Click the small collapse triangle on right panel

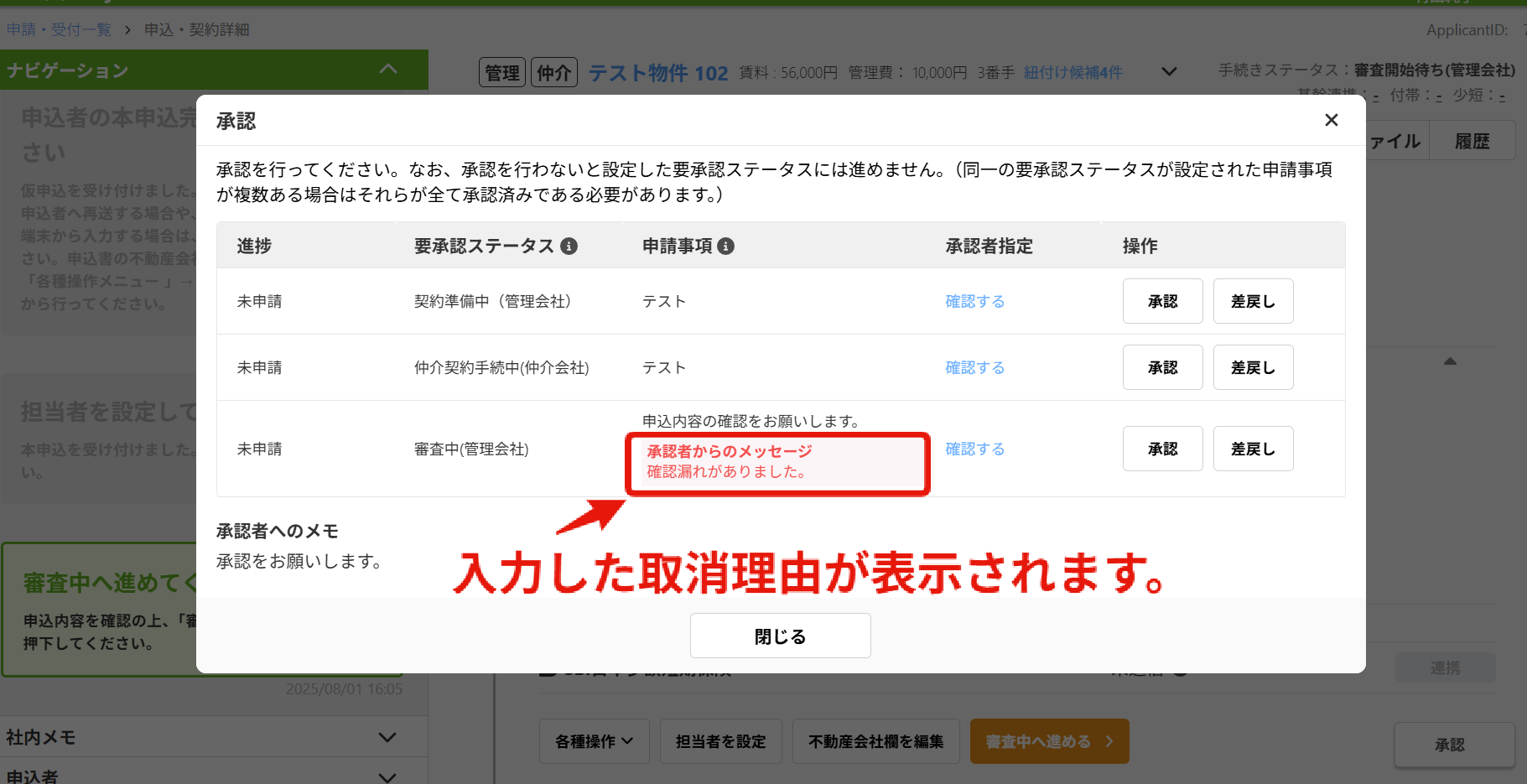click(1450, 361)
